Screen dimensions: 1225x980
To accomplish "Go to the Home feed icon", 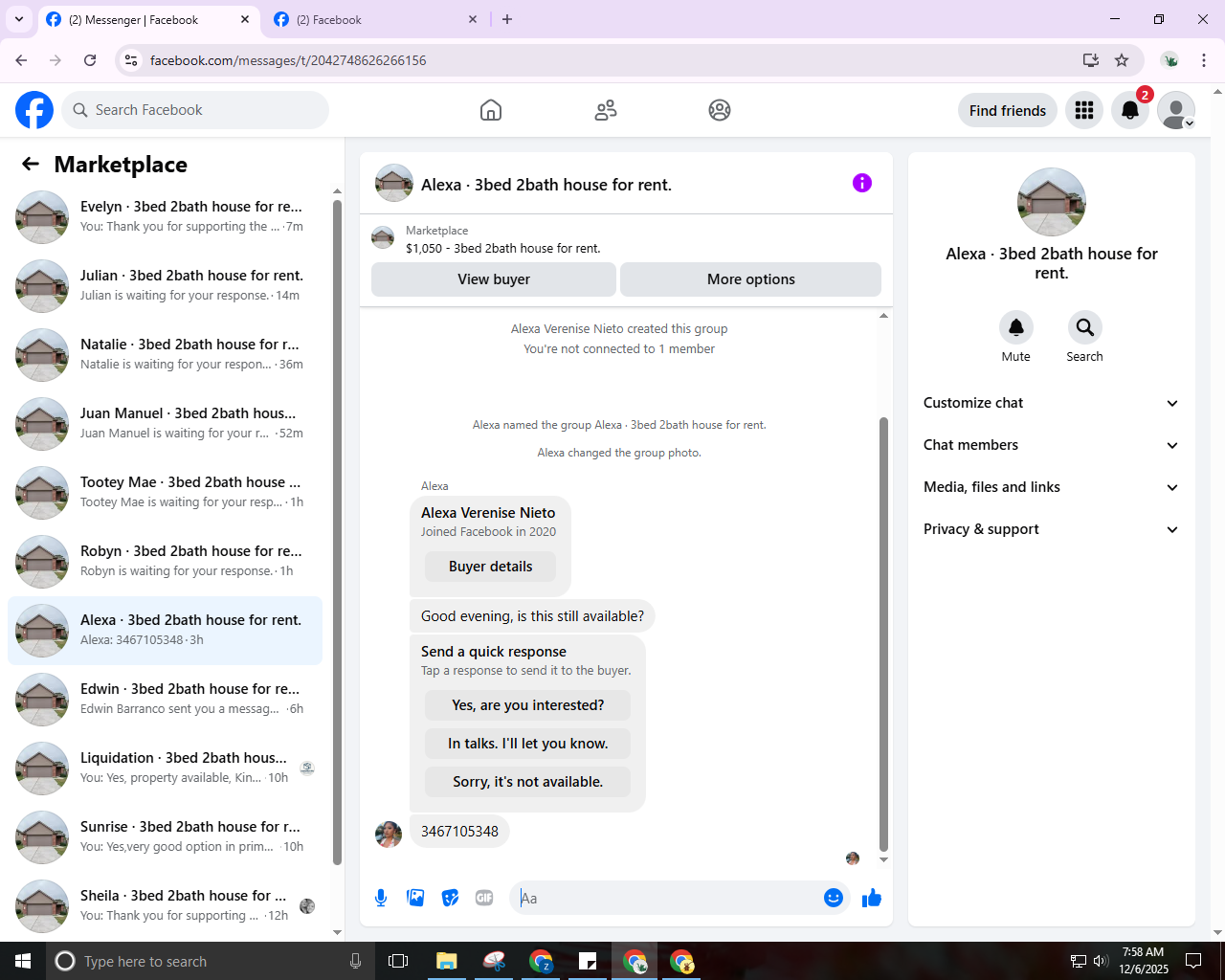I will click(491, 110).
